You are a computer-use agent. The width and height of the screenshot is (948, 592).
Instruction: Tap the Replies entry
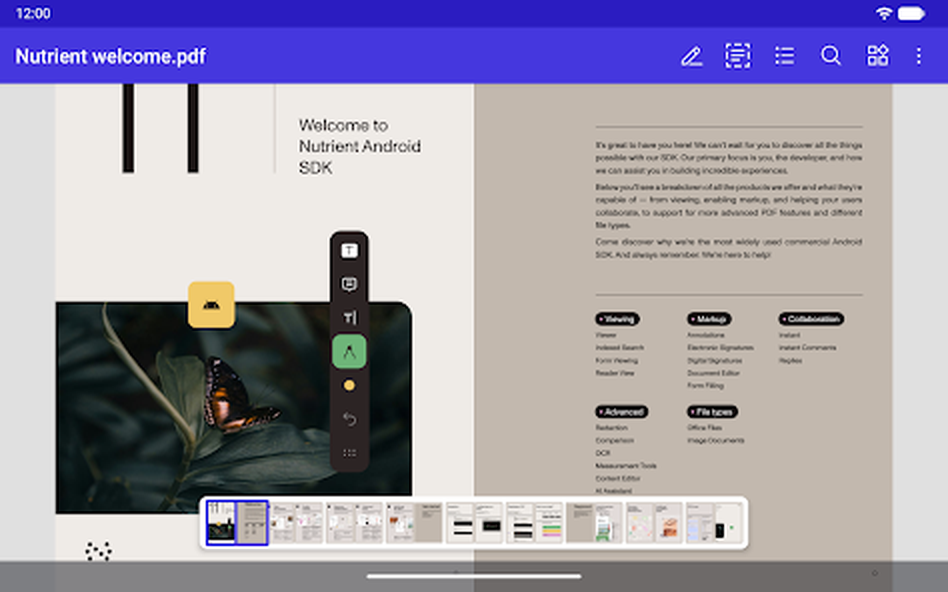coord(790,360)
